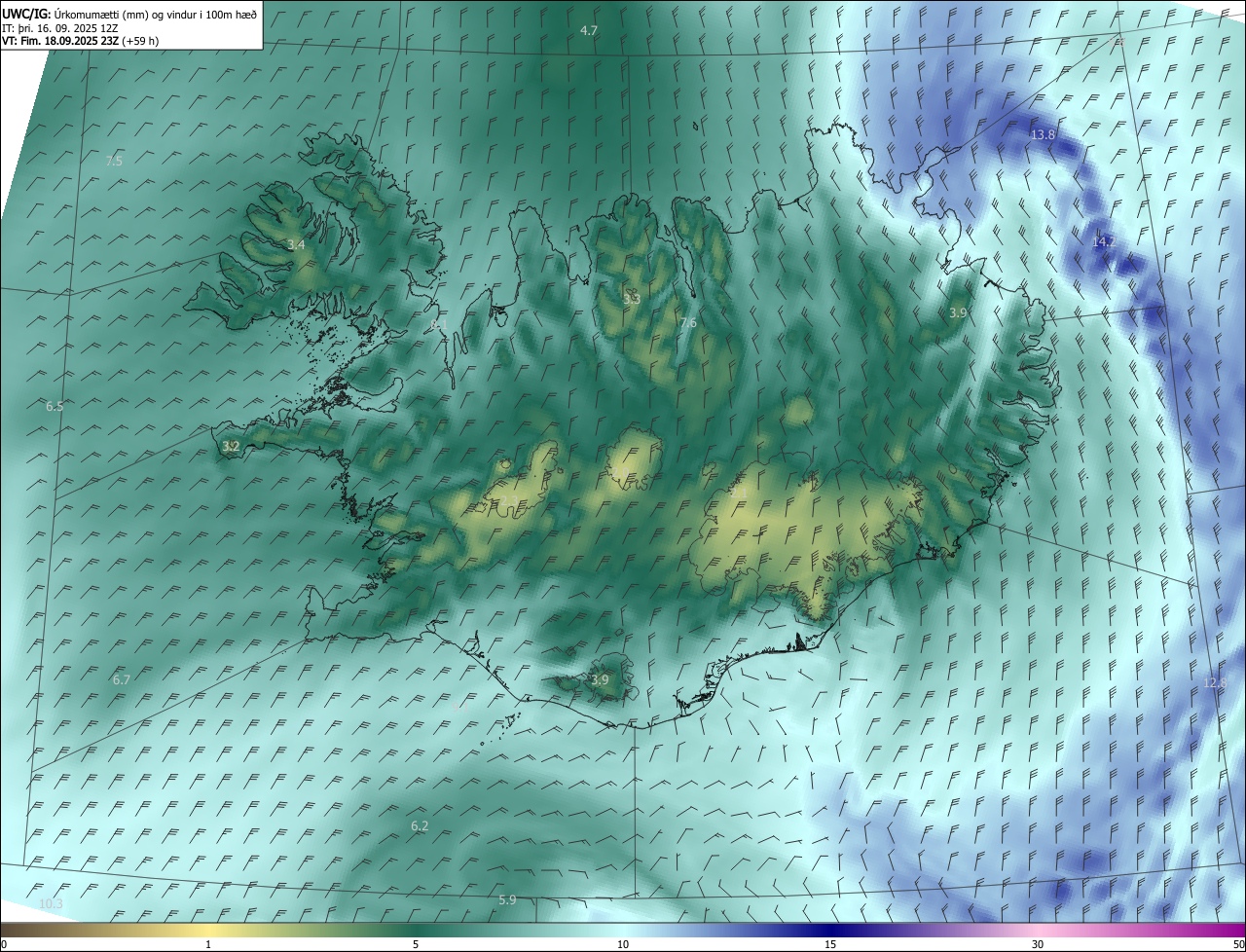Click the 6.5 value label

pos(55,406)
